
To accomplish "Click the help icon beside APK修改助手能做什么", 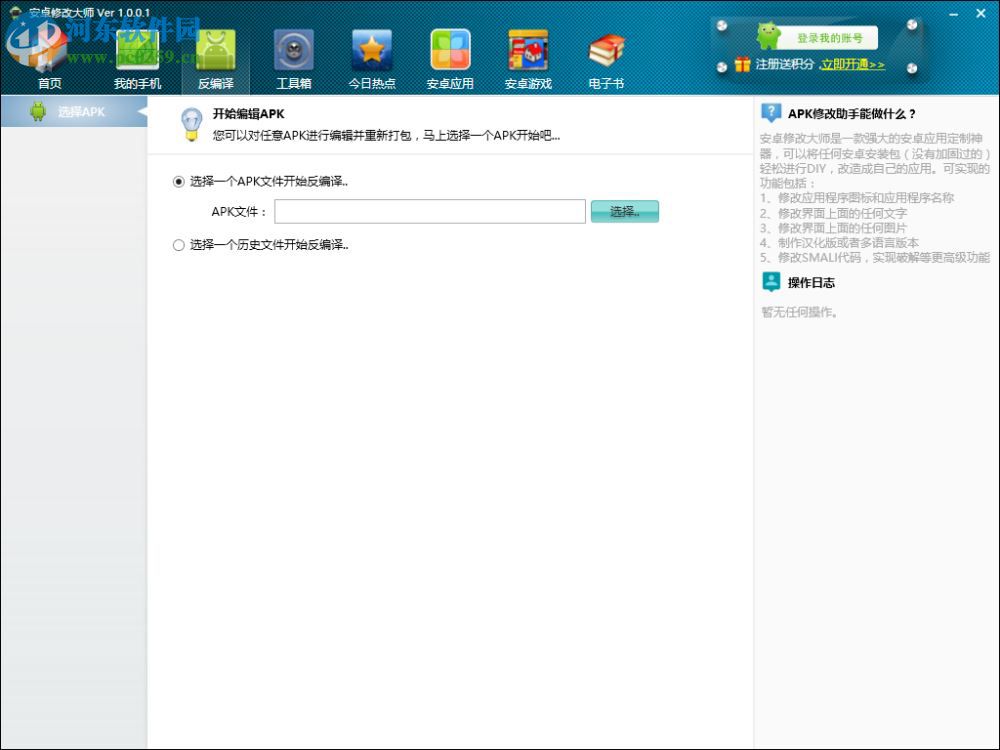I will tap(770, 113).
